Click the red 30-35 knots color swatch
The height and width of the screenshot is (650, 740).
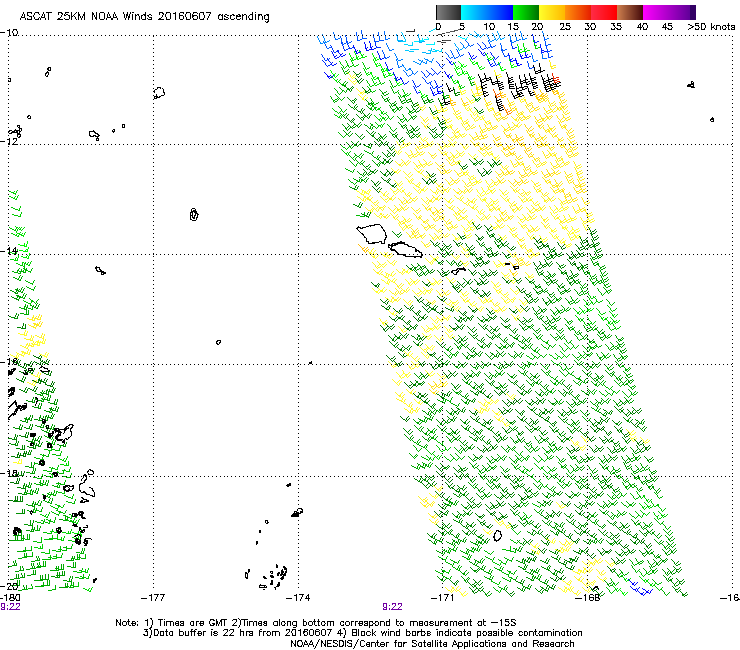pos(604,12)
